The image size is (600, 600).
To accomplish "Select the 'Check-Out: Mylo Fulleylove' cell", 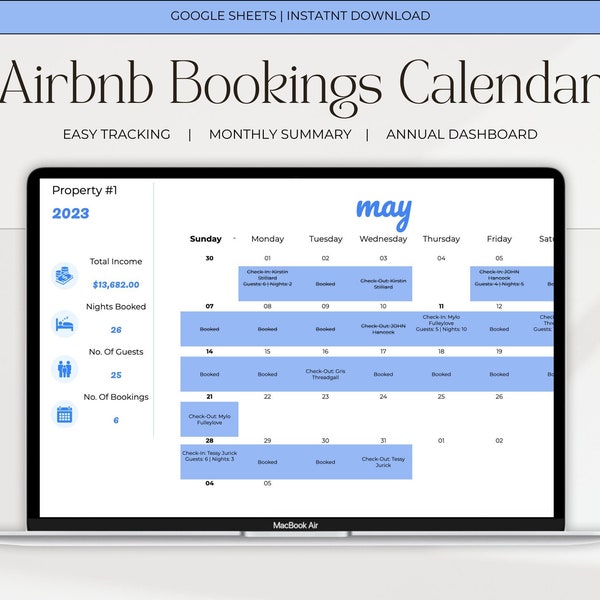I will (x=209, y=419).
